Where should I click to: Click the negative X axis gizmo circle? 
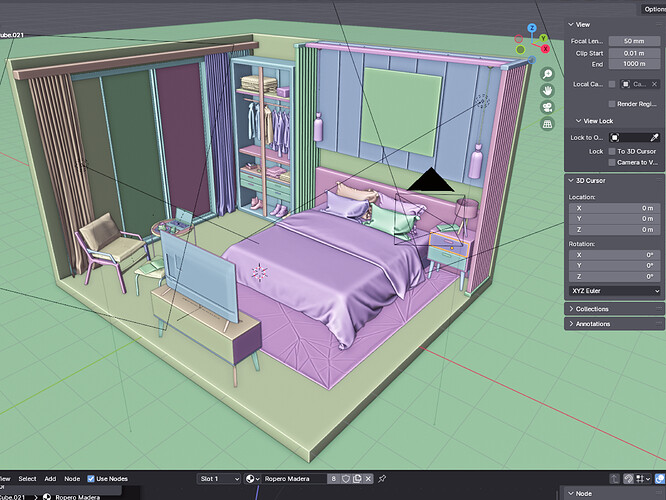point(519,39)
